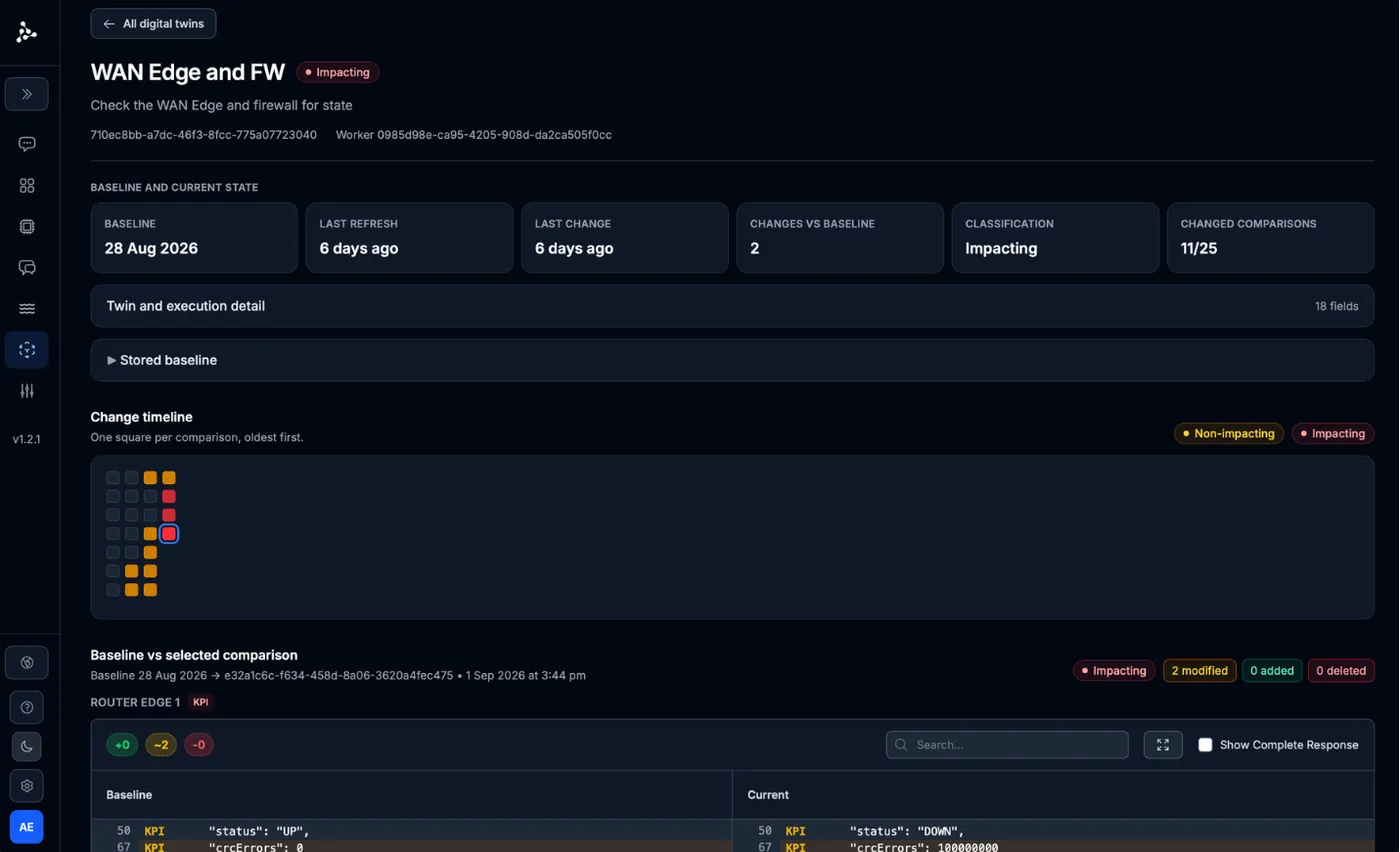The image size is (1400, 852).
Task: Click the magnifier icon in the search box
Action: click(x=901, y=745)
